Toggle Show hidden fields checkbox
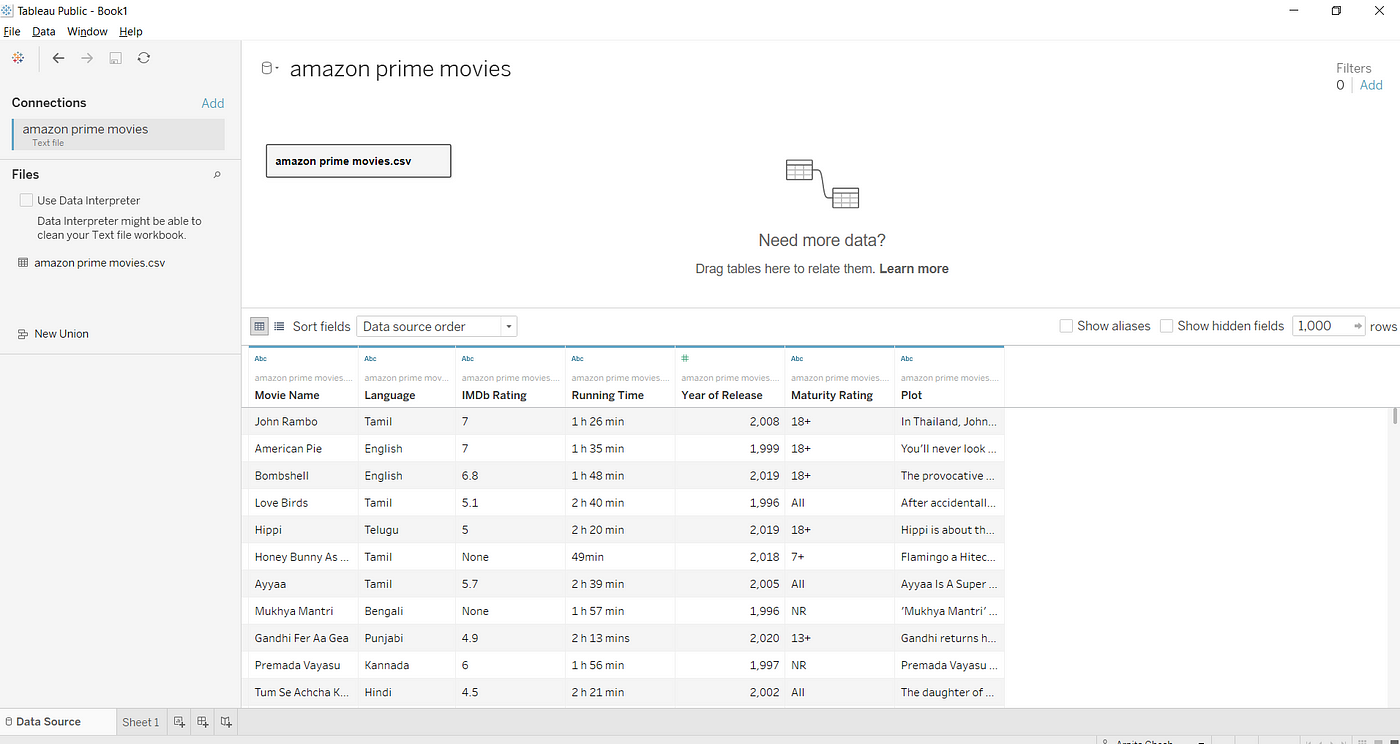 click(x=1166, y=326)
